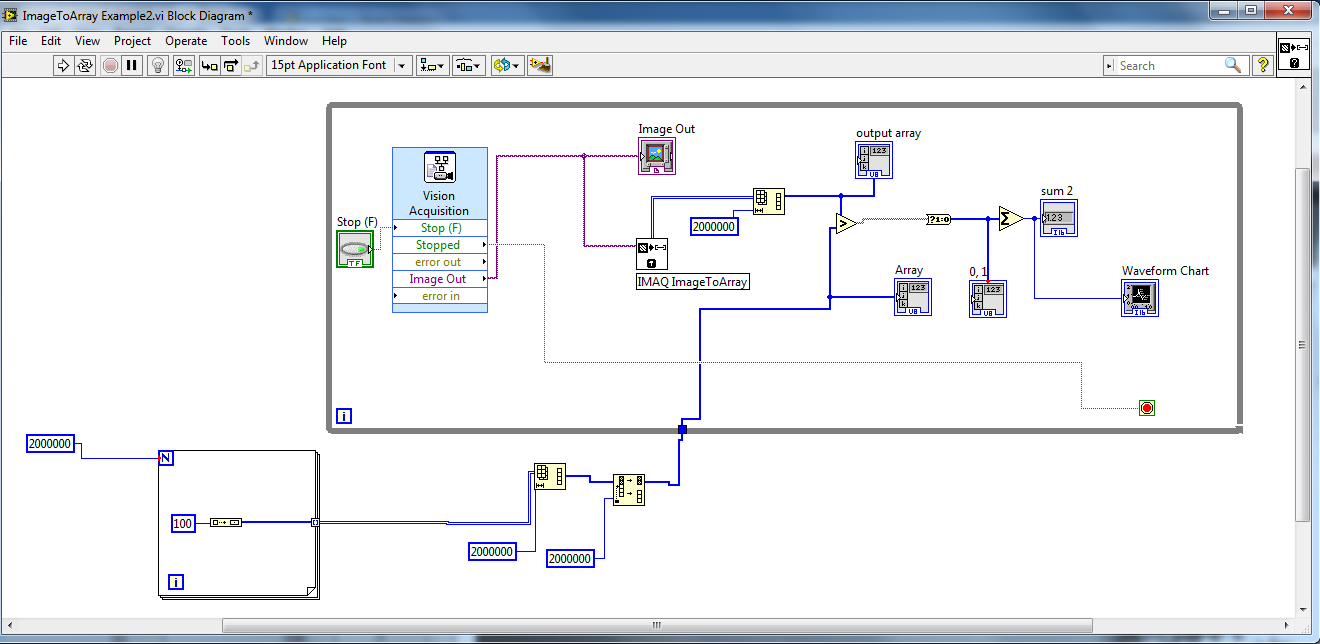Click 2000000 constant wired to N

pyautogui.click(x=51, y=444)
